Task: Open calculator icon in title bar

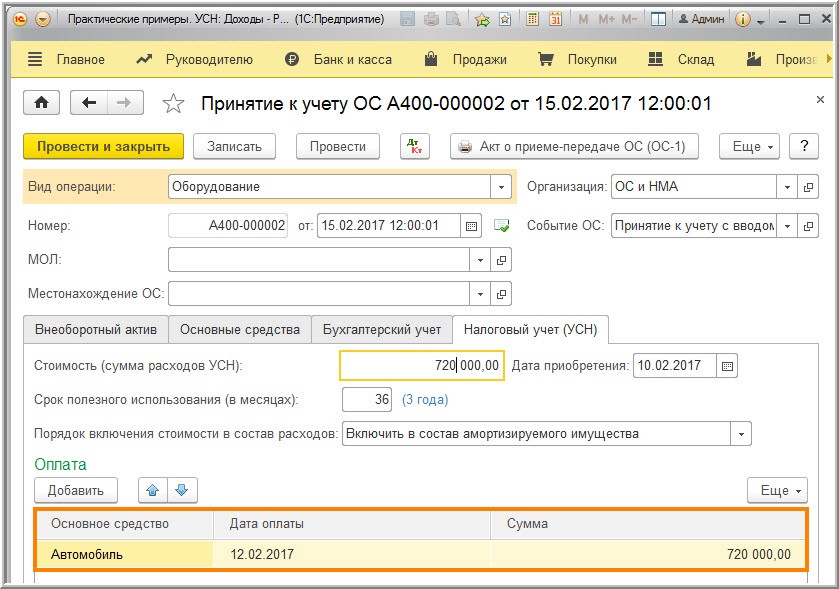Action: [x=532, y=19]
